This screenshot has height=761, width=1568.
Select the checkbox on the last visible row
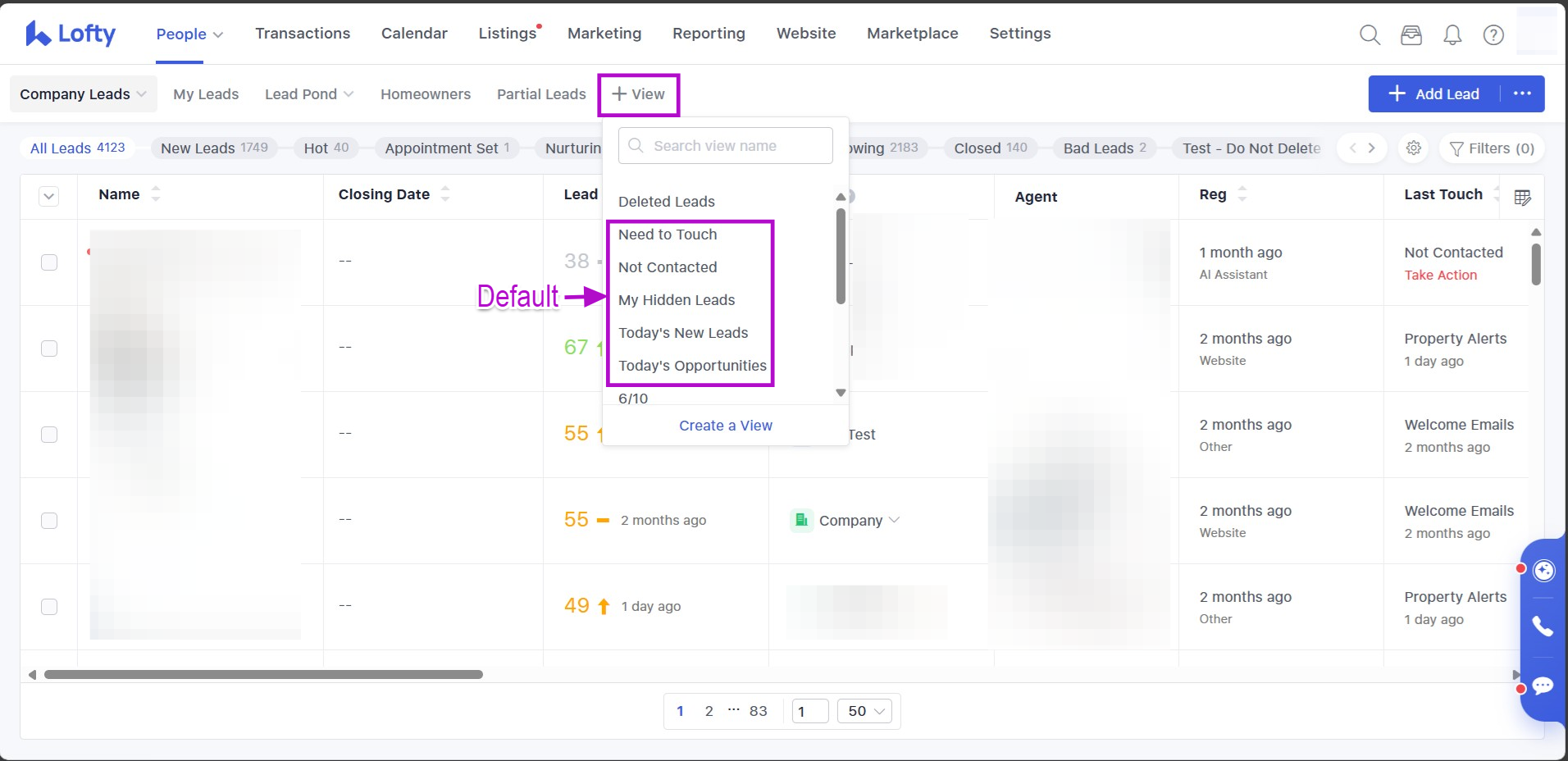[49, 607]
